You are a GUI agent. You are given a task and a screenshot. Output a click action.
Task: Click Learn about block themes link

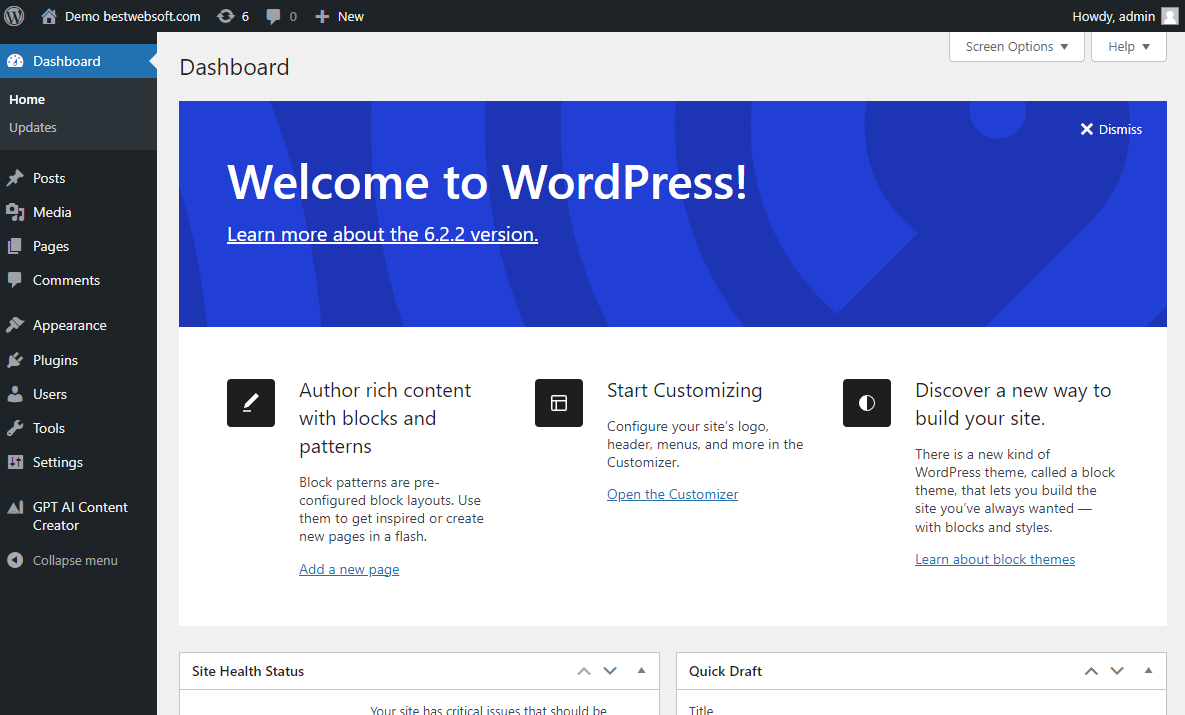(x=995, y=559)
